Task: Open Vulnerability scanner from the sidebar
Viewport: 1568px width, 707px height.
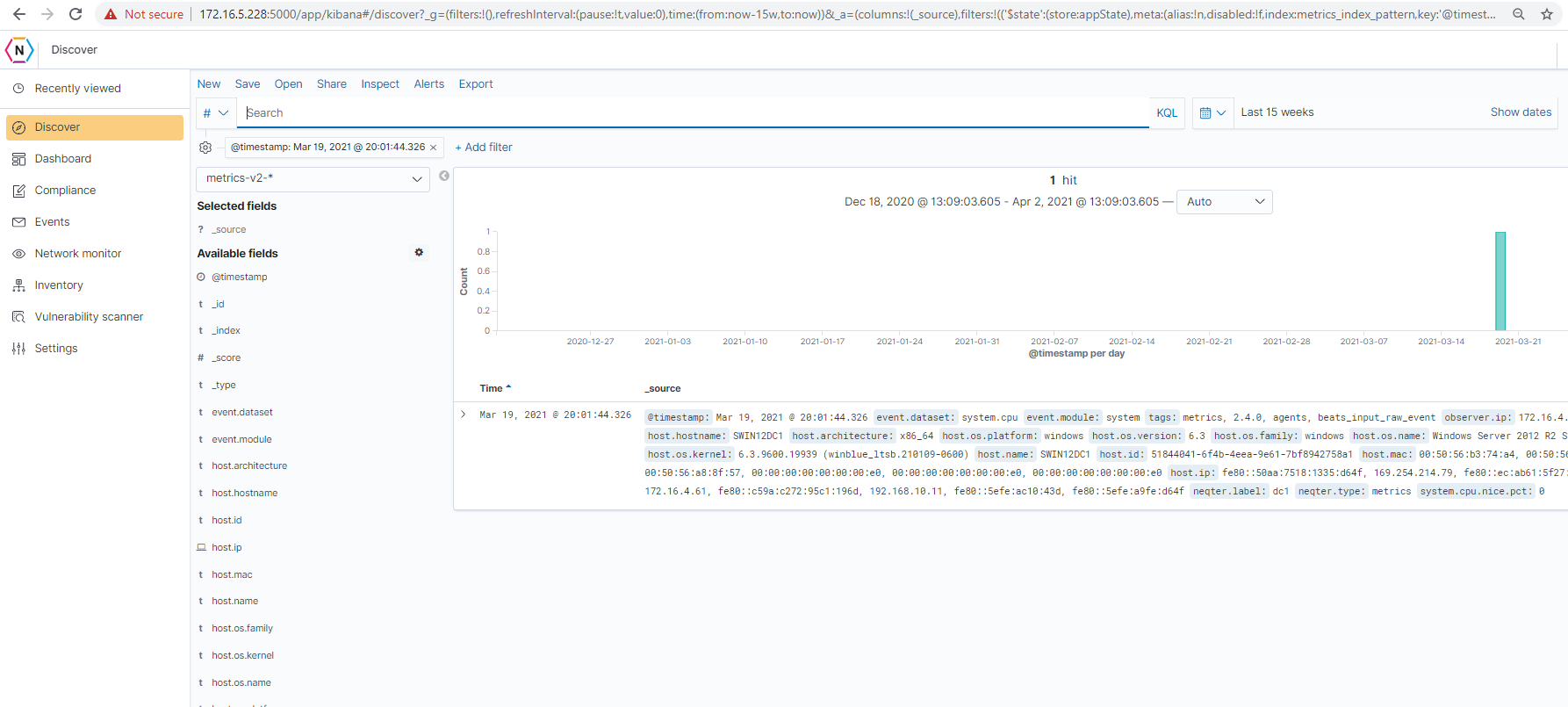Action: pyautogui.click(x=95, y=317)
